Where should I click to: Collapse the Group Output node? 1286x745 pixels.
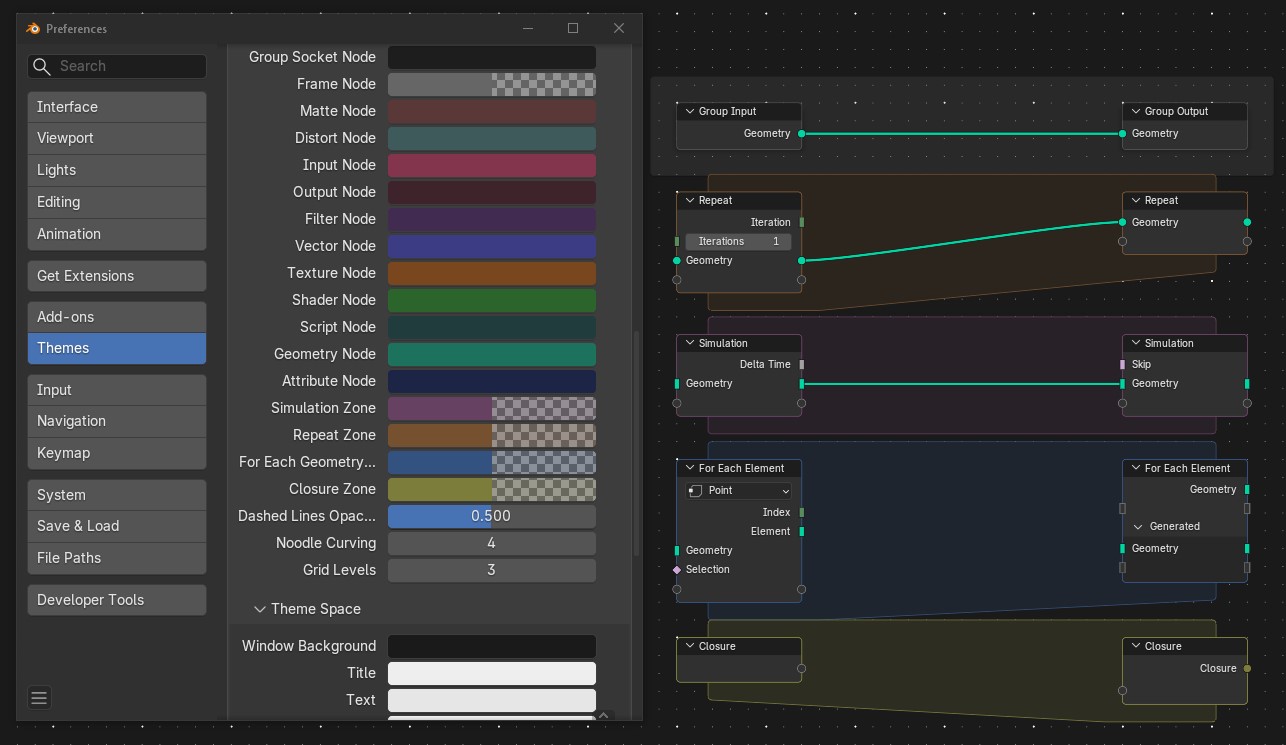pyautogui.click(x=1135, y=111)
